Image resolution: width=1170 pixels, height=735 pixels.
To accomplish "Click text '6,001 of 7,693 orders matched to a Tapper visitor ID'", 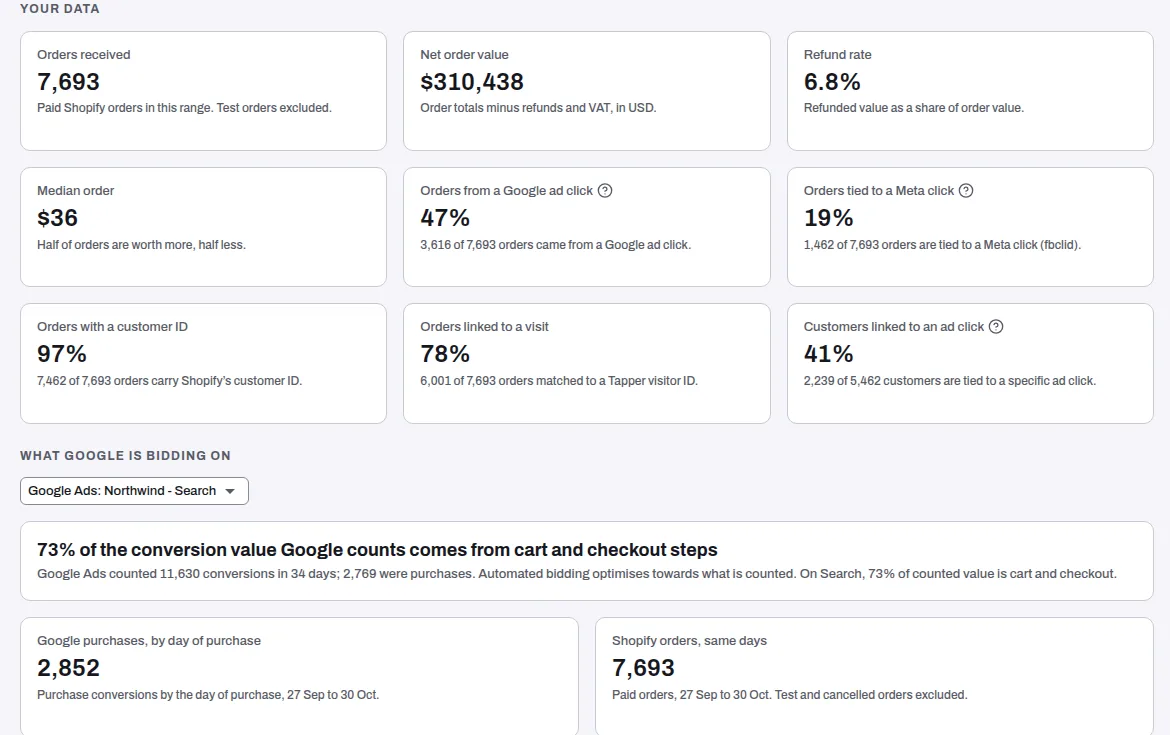I will point(557,381).
